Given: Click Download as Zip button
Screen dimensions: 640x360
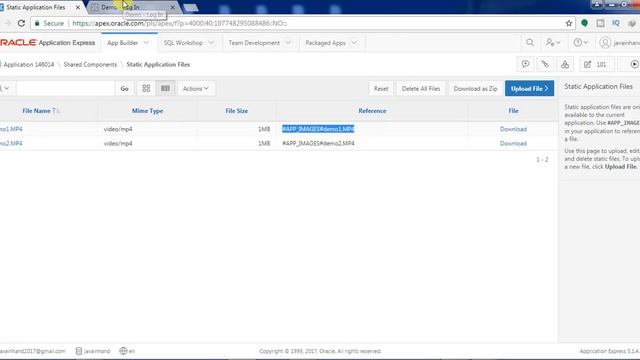Looking at the screenshot, I should pyautogui.click(x=475, y=89).
